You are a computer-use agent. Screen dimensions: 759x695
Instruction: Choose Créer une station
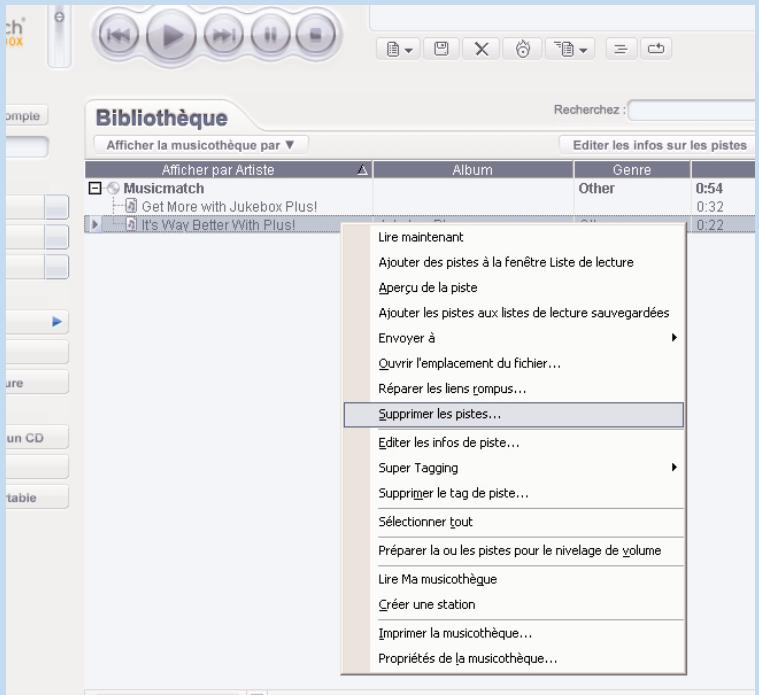pyautogui.click(x=514, y=604)
